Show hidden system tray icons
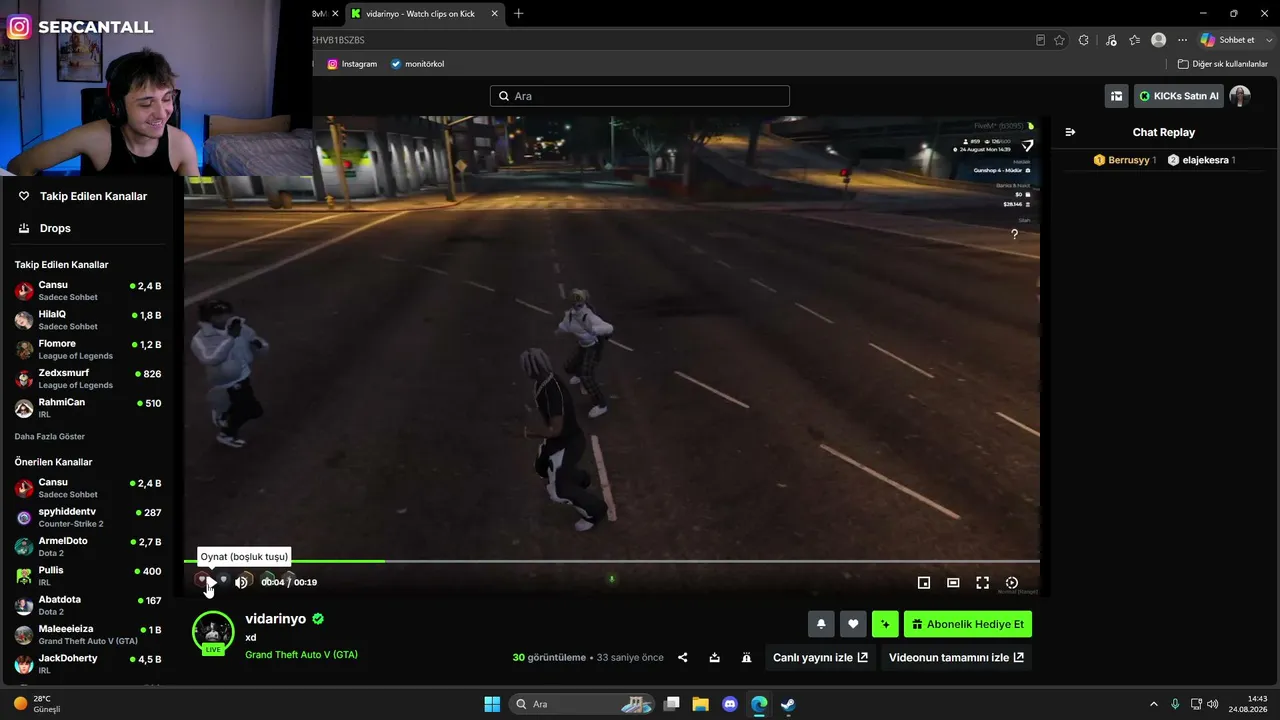This screenshot has width=1280, height=720. point(1154,704)
